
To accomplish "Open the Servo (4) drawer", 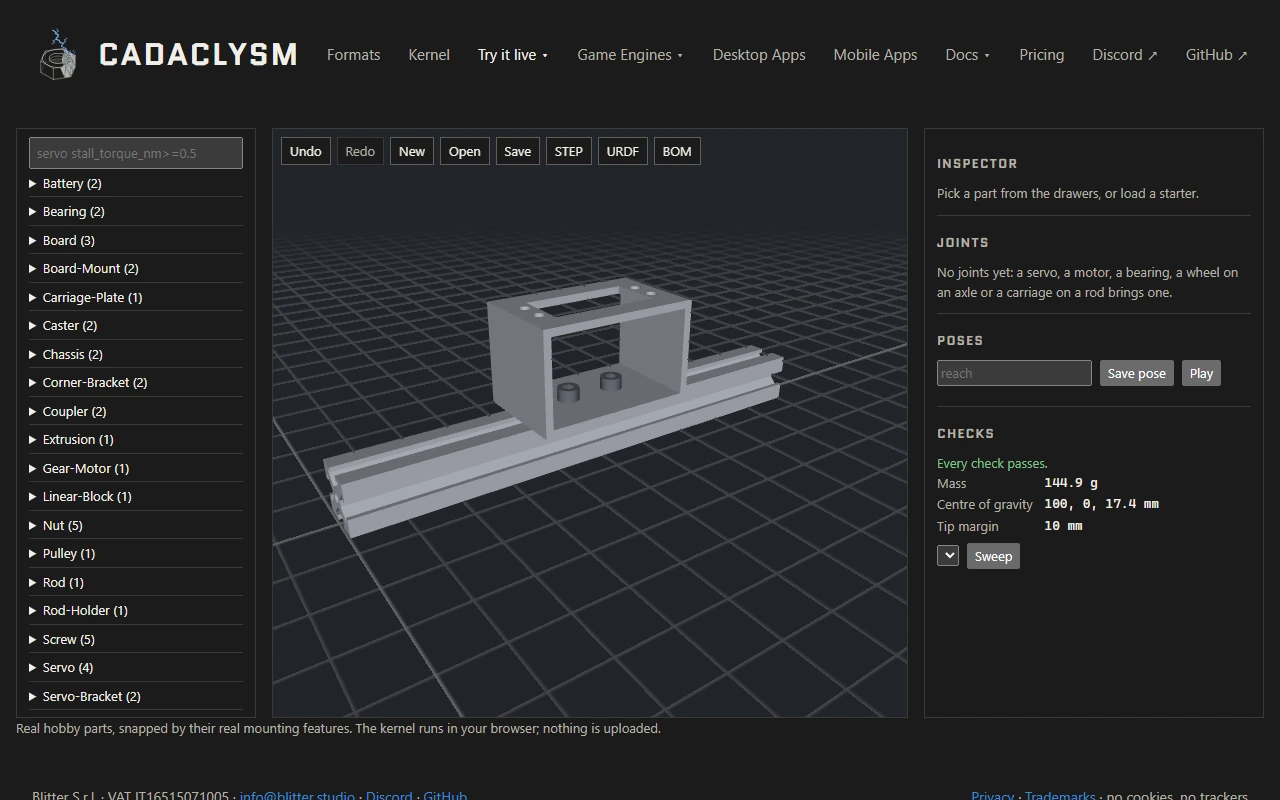I will coord(136,668).
